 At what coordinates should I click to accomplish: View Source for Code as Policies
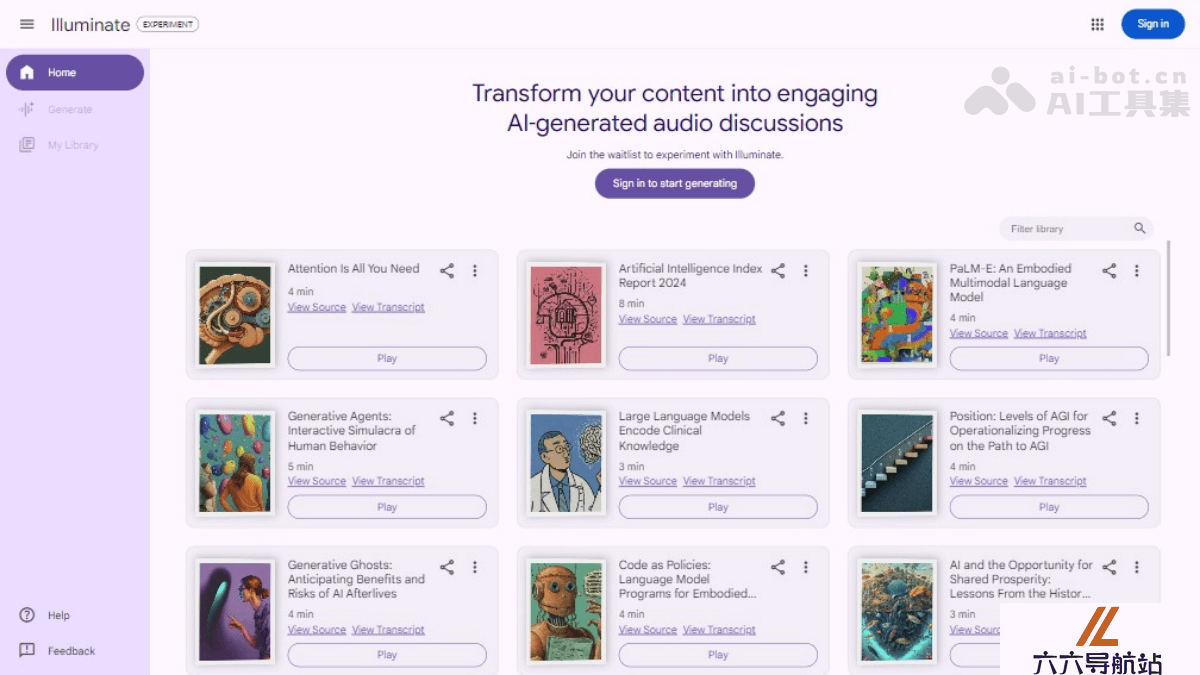(x=648, y=630)
